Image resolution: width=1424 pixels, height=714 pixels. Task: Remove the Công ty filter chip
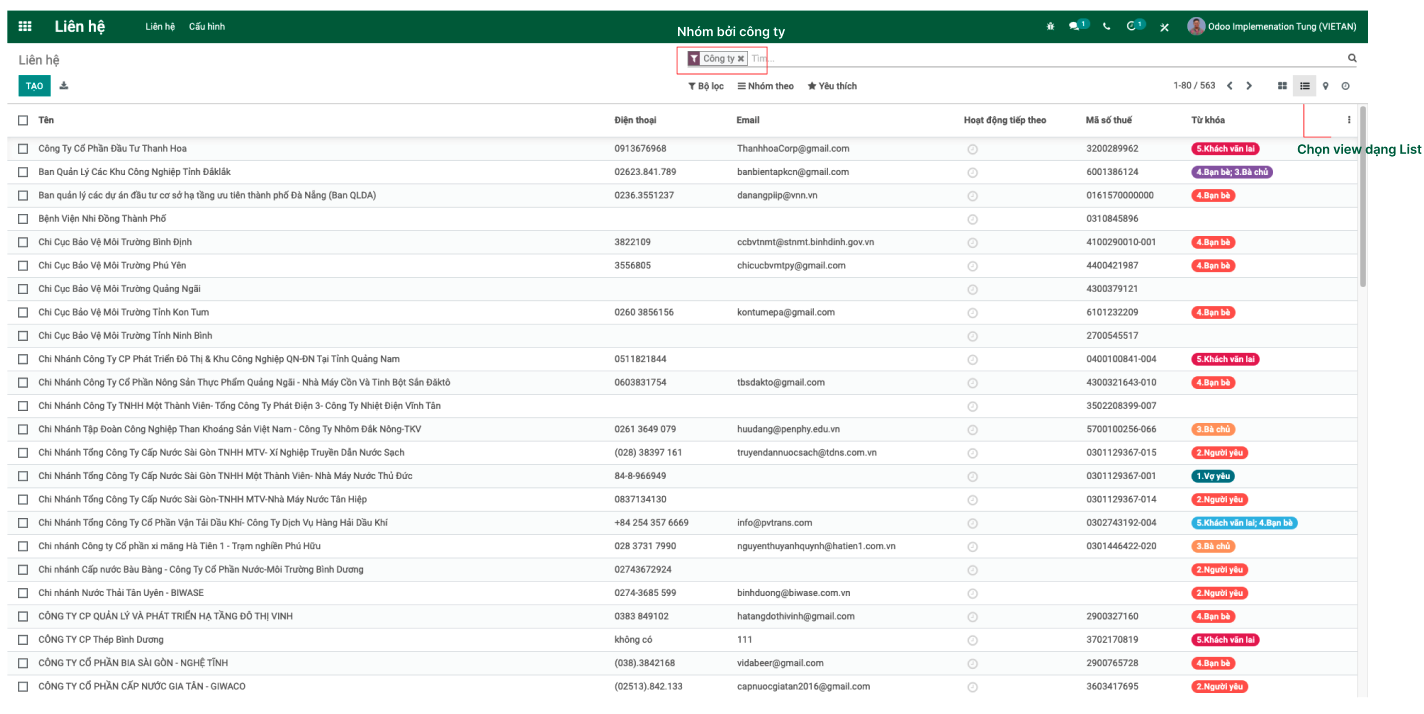coord(741,58)
